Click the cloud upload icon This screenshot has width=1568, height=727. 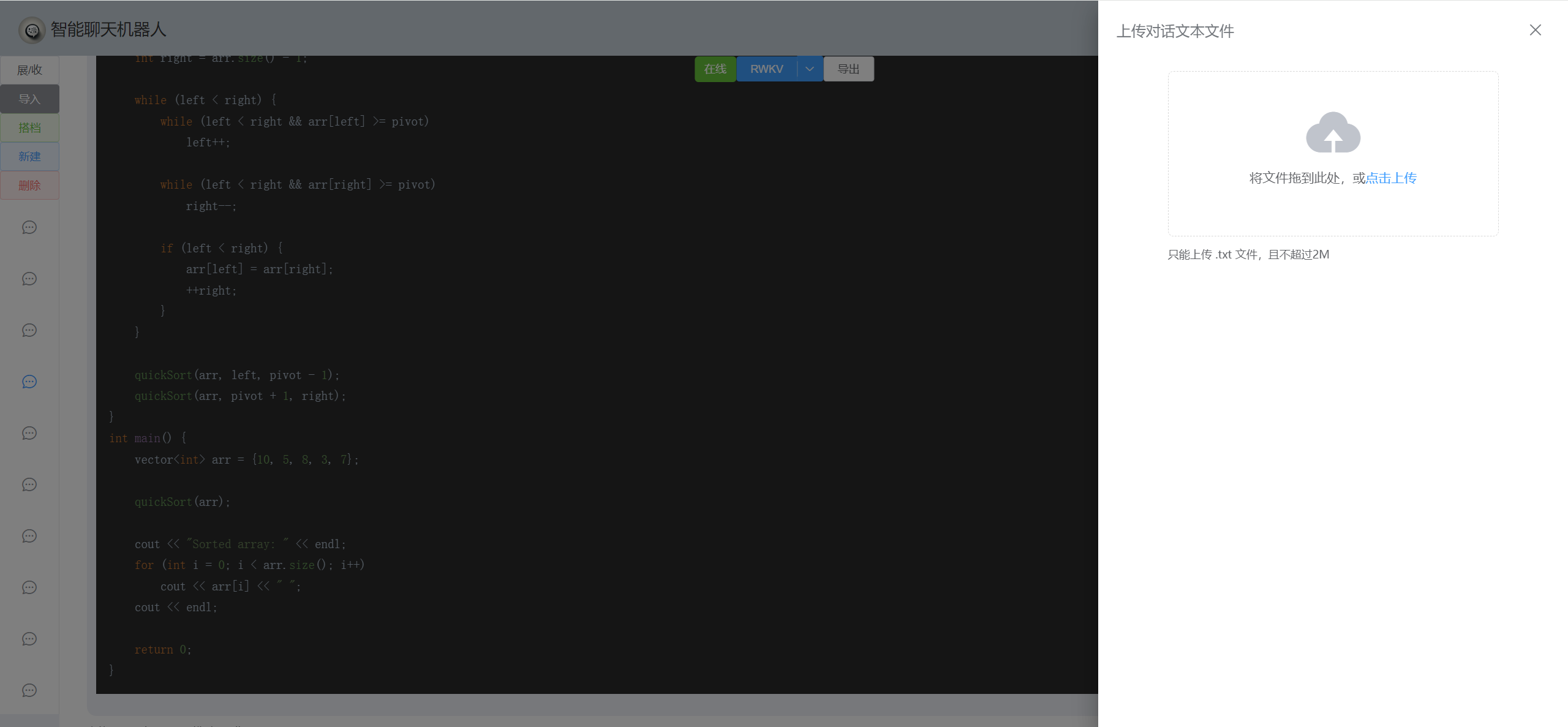pos(1333,132)
